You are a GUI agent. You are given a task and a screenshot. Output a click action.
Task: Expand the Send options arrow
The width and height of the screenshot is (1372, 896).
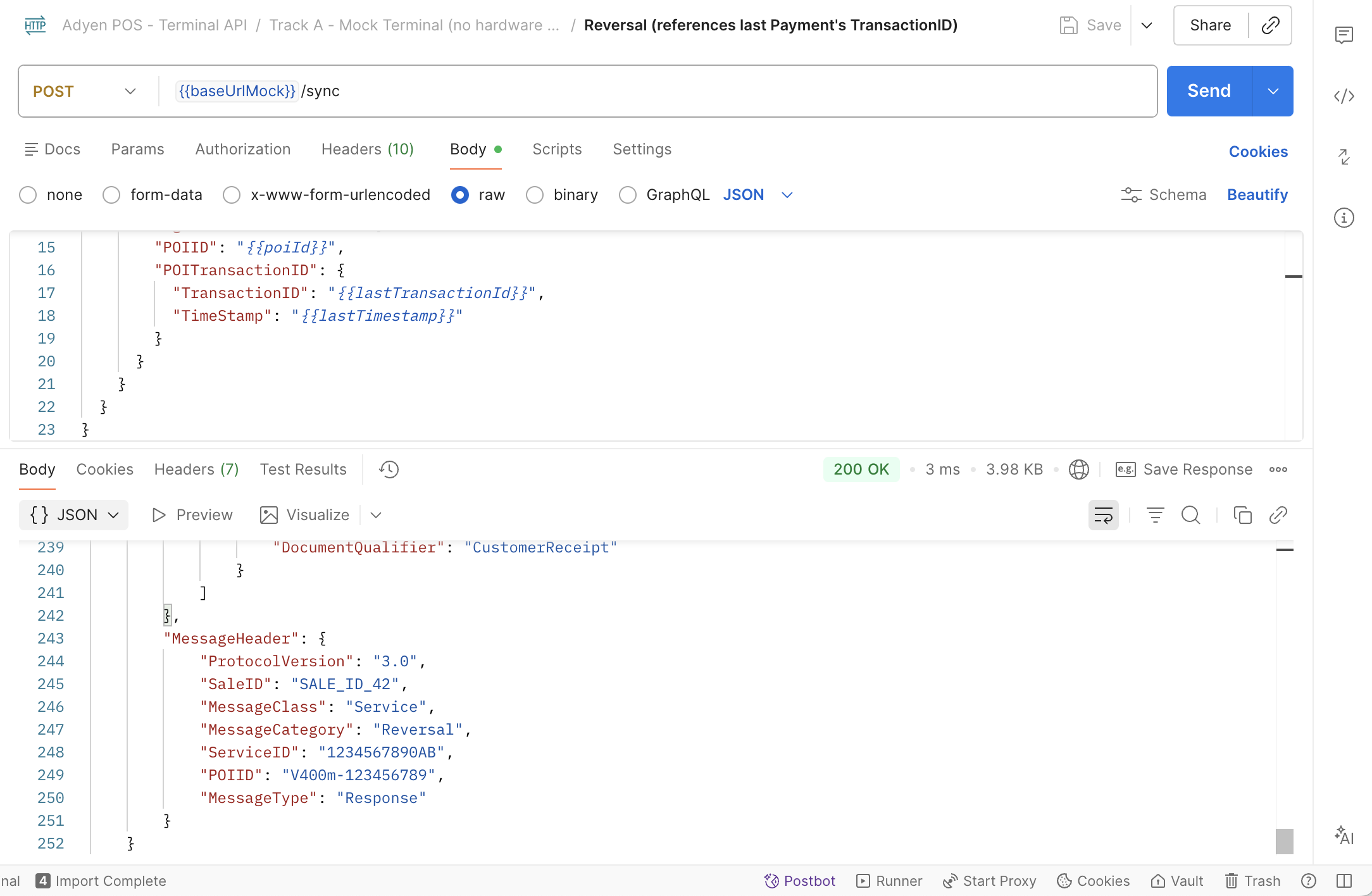click(1273, 91)
